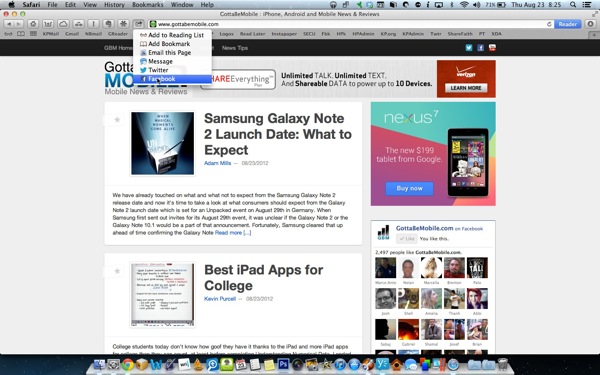
Task: Select Message in the share menu
Action: coord(172,61)
